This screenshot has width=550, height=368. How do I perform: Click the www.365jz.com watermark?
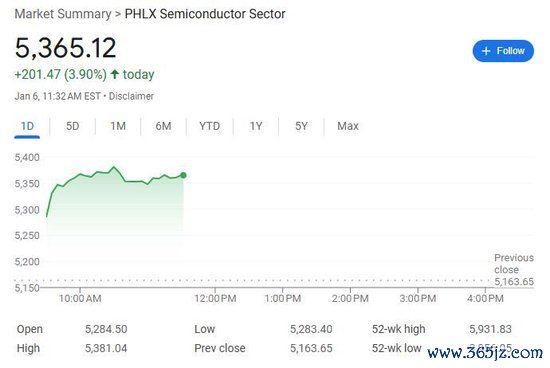pyautogui.click(x=485, y=353)
